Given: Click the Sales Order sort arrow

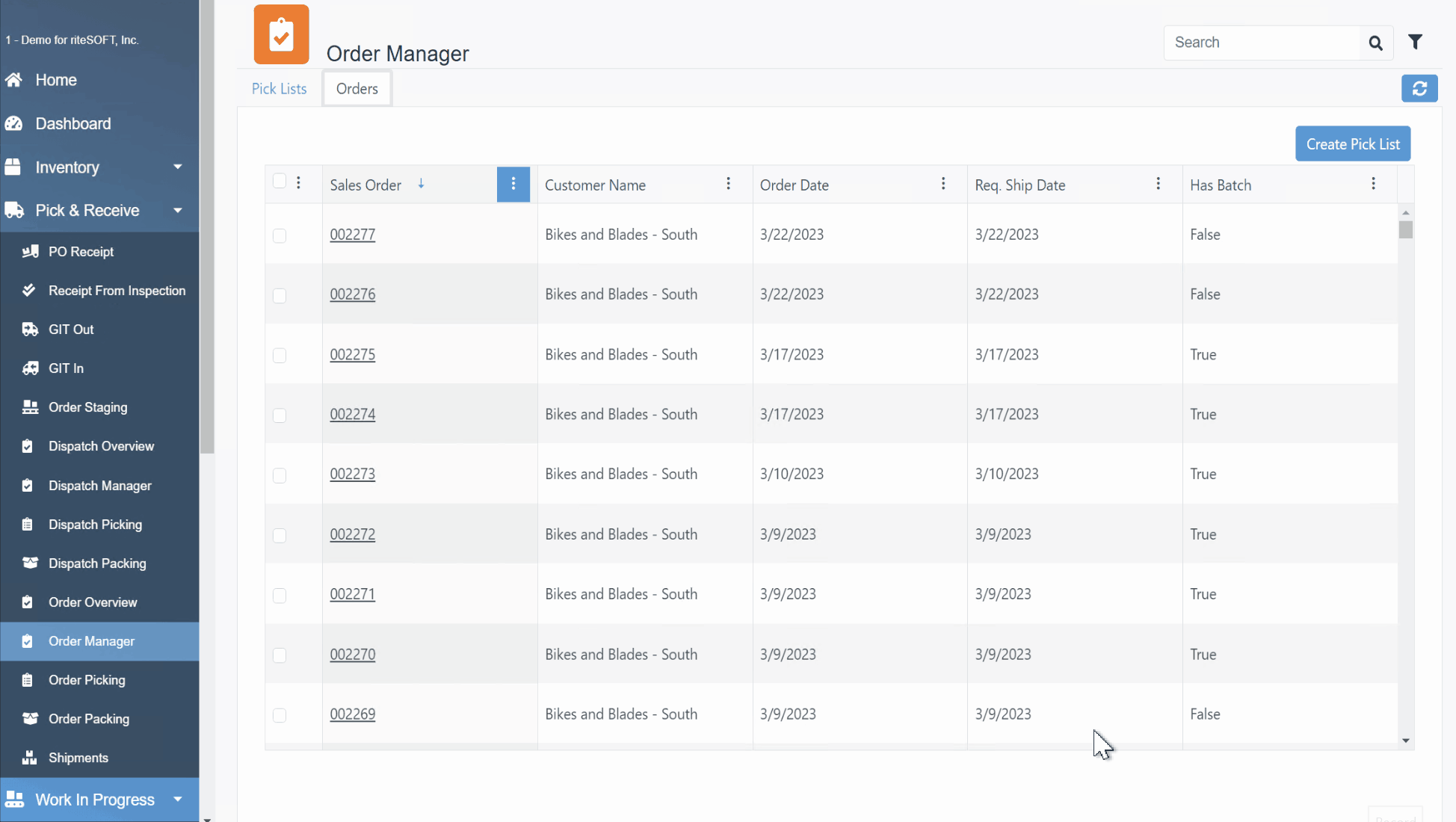Looking at the screenshot, I should coord(421,184).
